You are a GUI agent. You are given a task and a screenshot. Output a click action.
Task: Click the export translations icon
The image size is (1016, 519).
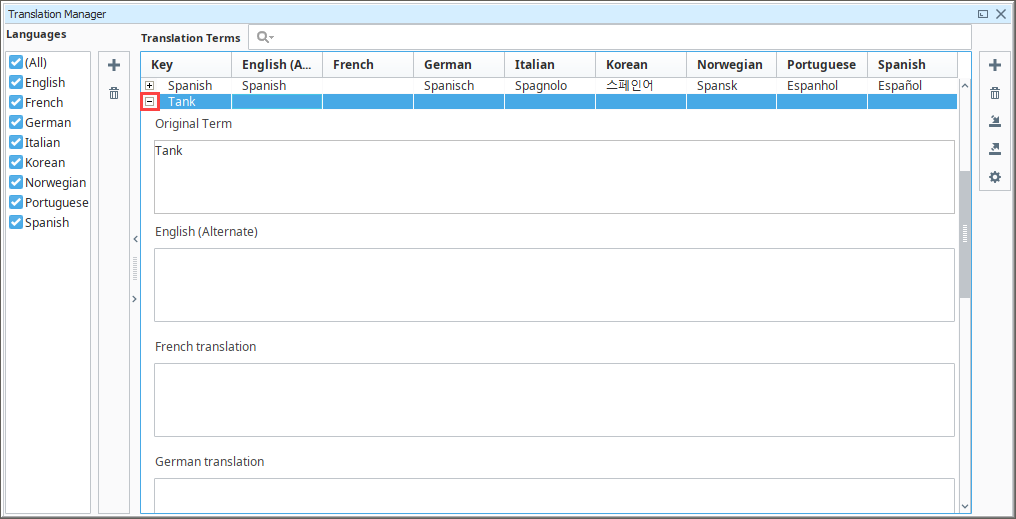tap(995, 149)
